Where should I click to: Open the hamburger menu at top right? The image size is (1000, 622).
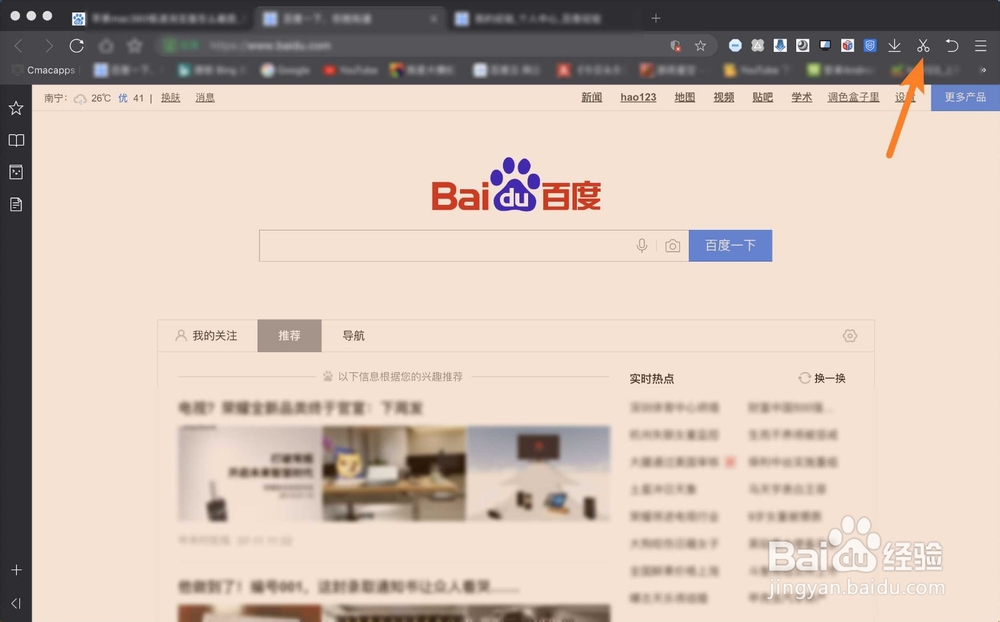point(980,45)
